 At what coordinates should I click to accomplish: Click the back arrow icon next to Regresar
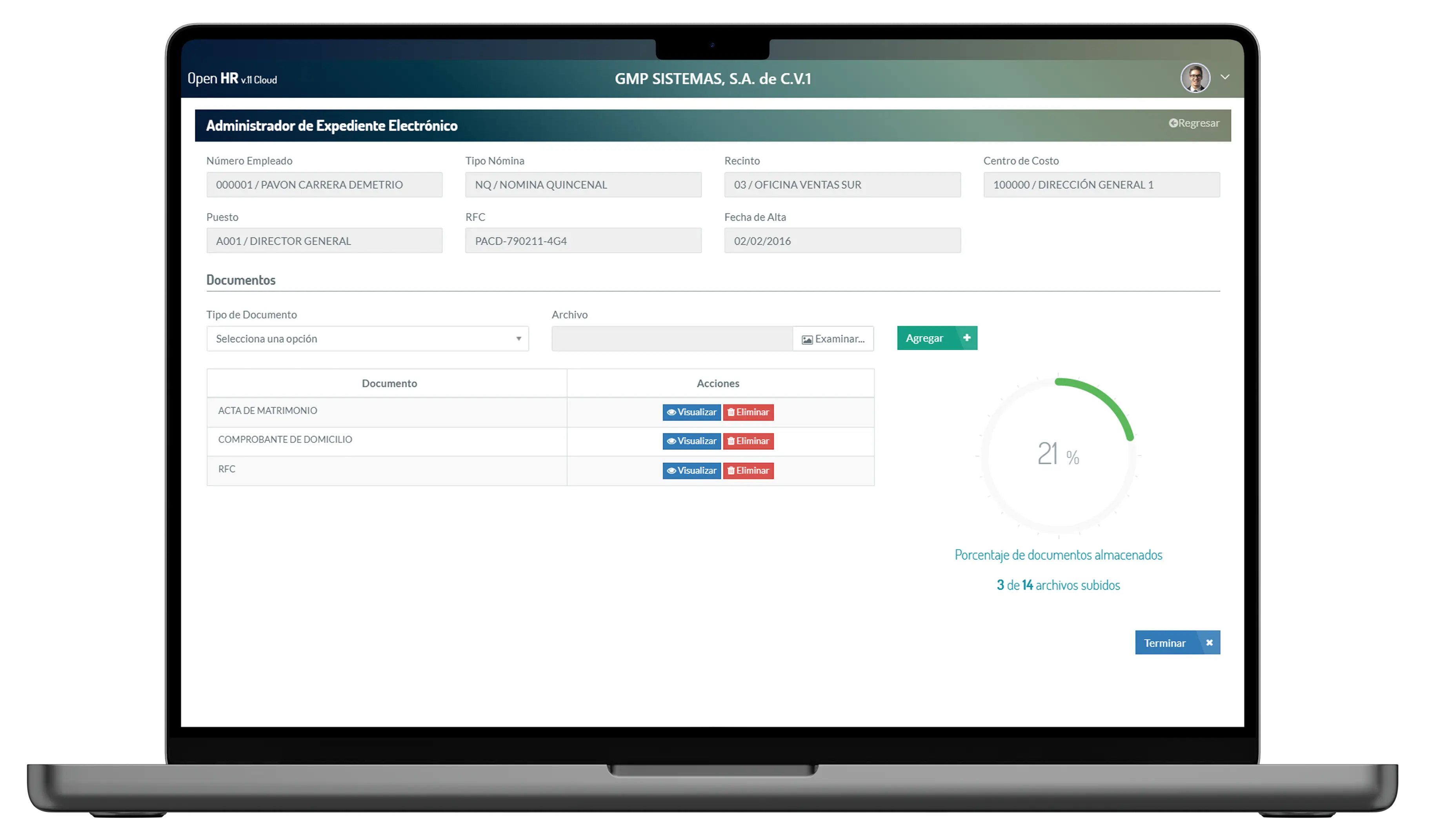click(x=1173, y=123)
